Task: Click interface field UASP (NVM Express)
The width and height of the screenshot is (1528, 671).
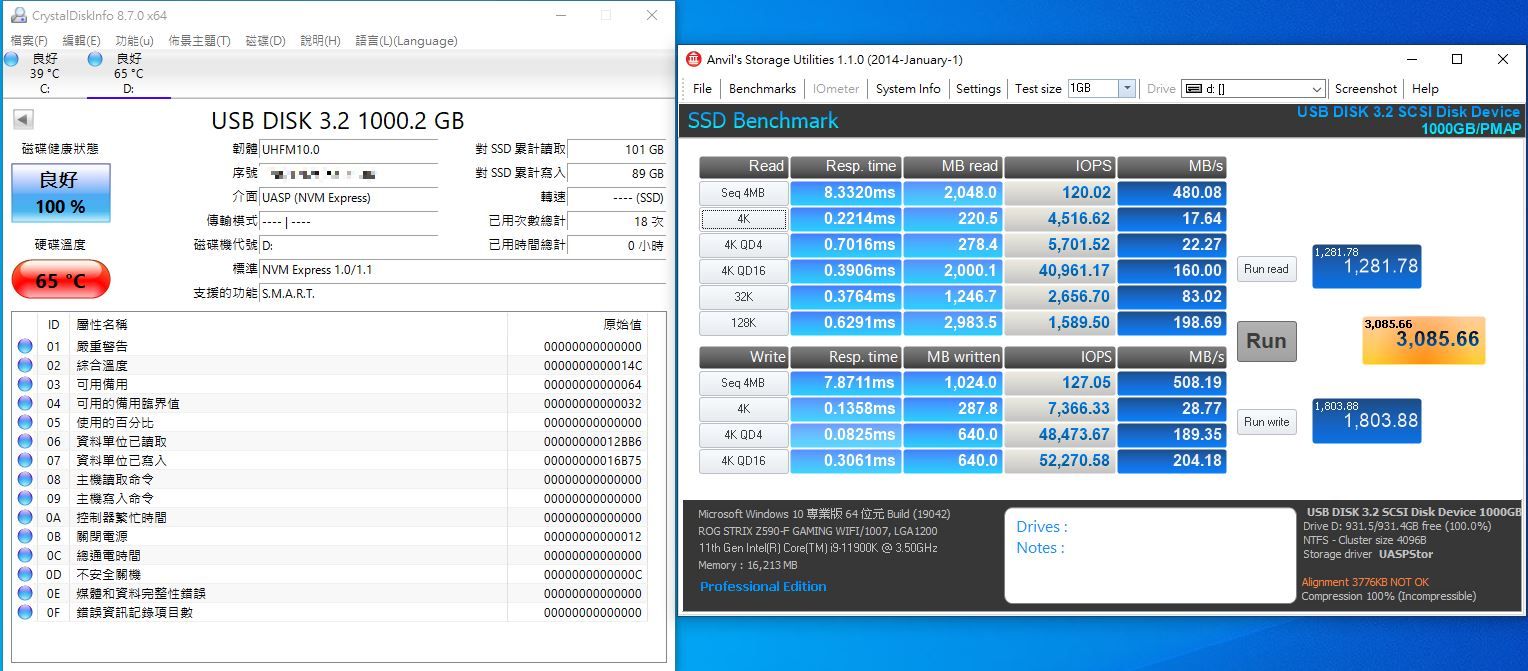Action: coord(348,198)
